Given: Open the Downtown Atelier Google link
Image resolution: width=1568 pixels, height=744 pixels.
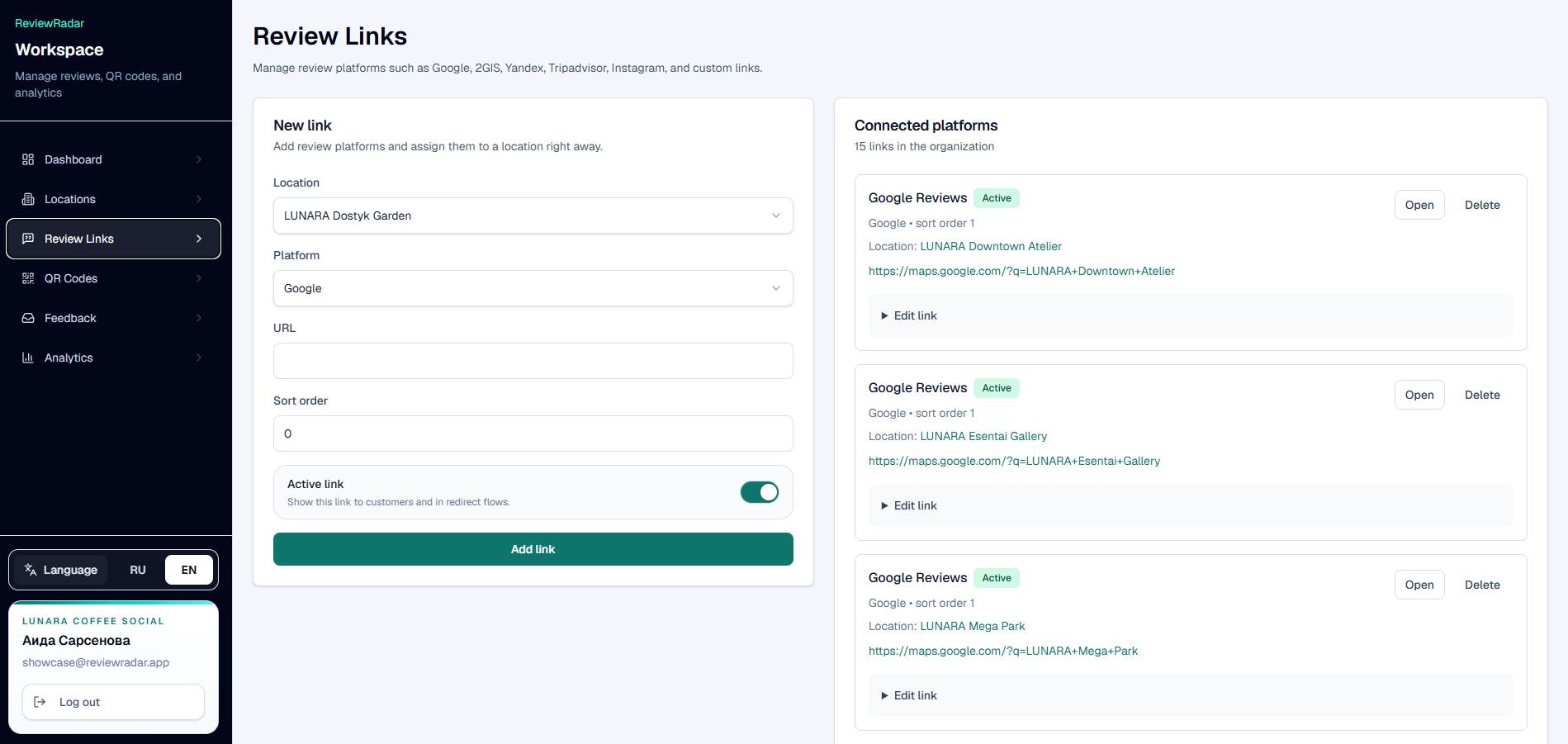Looking at the screenshot, I should (1419, 205).
